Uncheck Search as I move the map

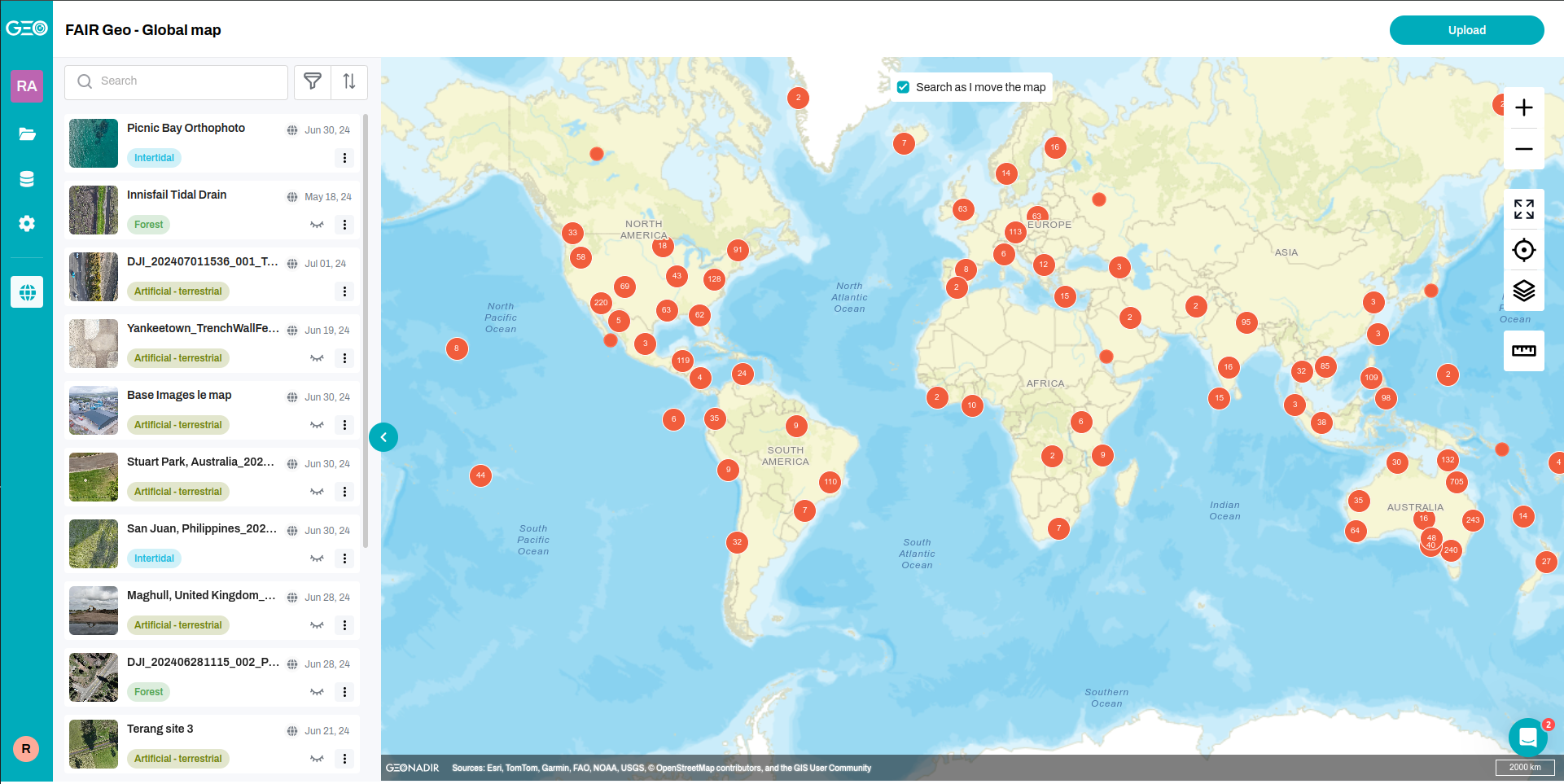[903, 87]
